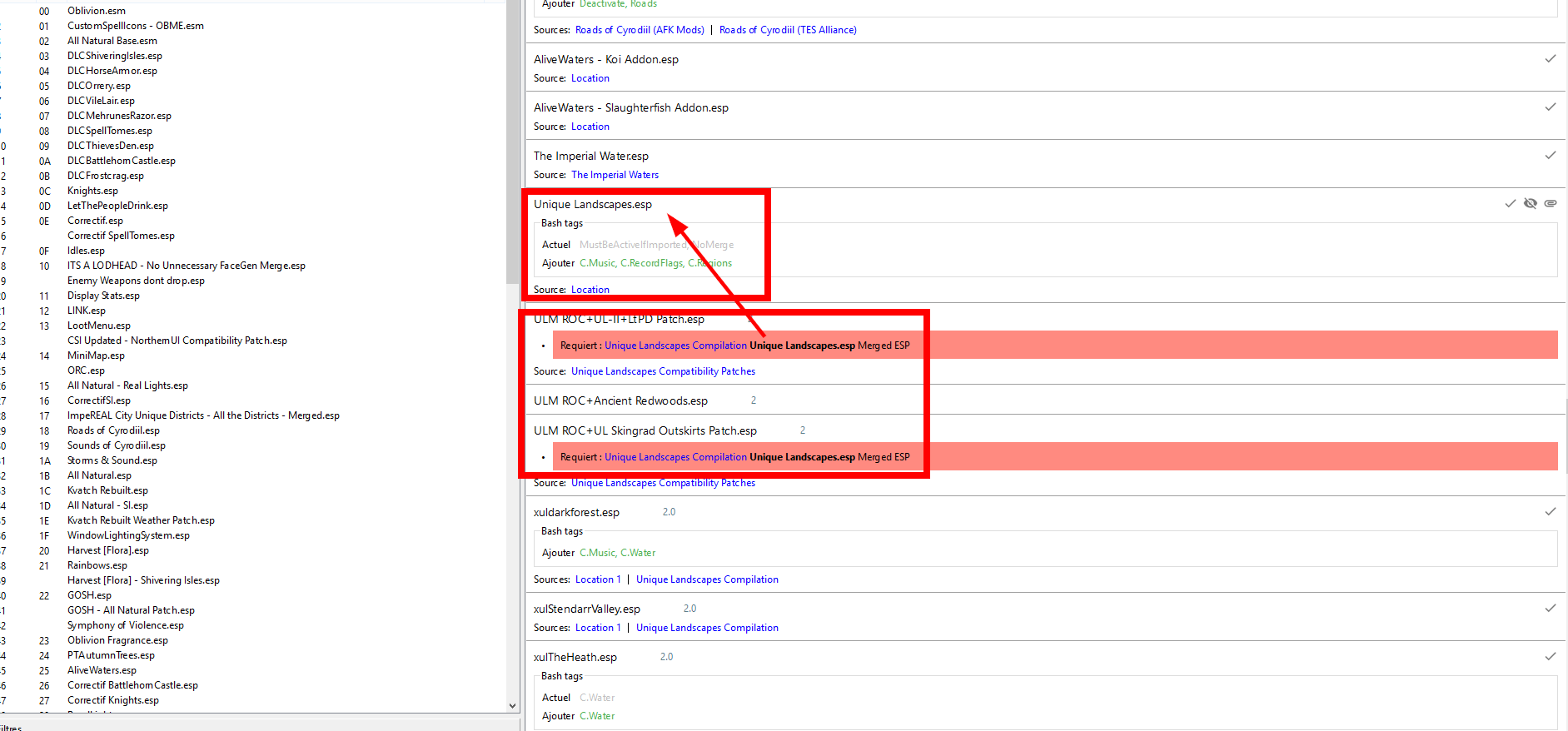Select Storms & Sound.esp in the plugin list
1568x731 pixels.
click(x=112, y=460)
